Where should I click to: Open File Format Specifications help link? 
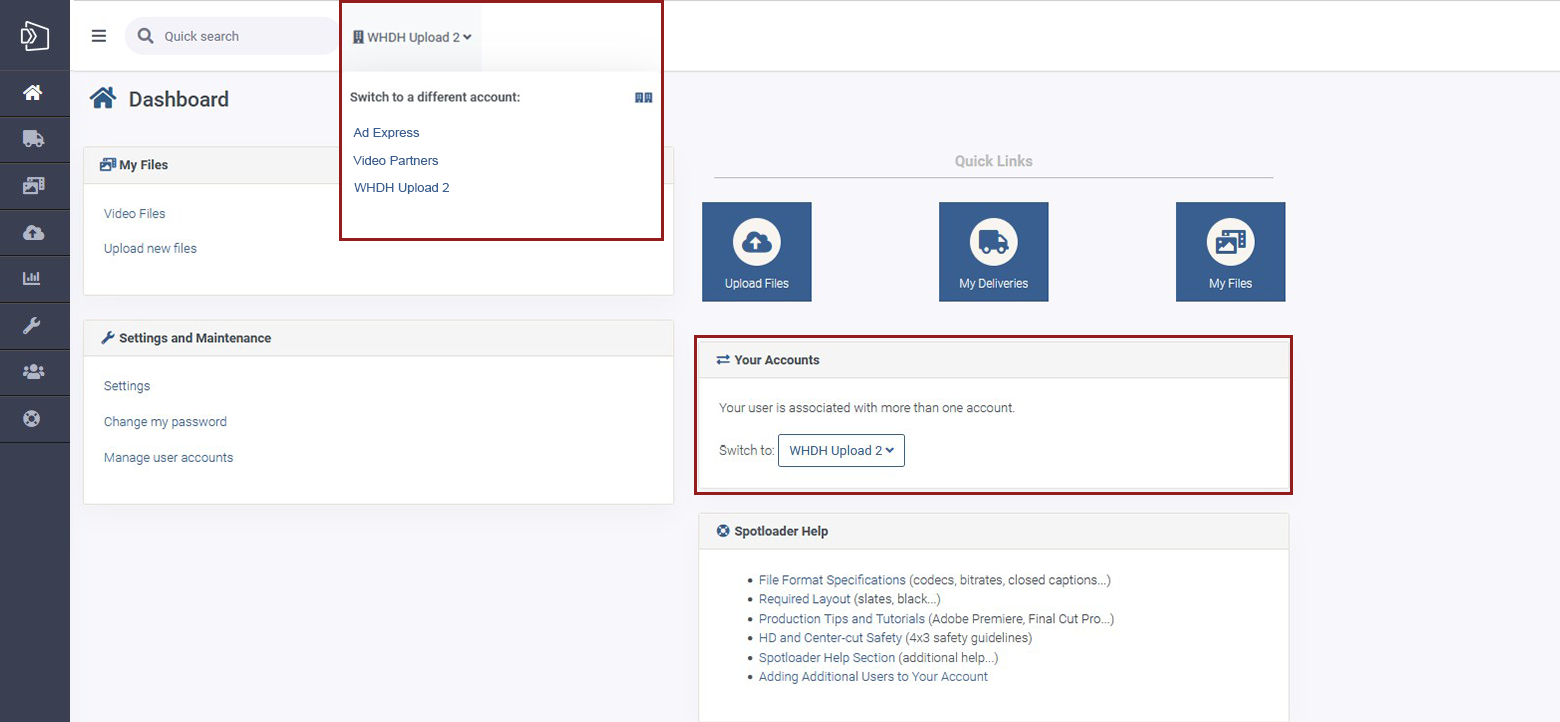coord(832,580)
